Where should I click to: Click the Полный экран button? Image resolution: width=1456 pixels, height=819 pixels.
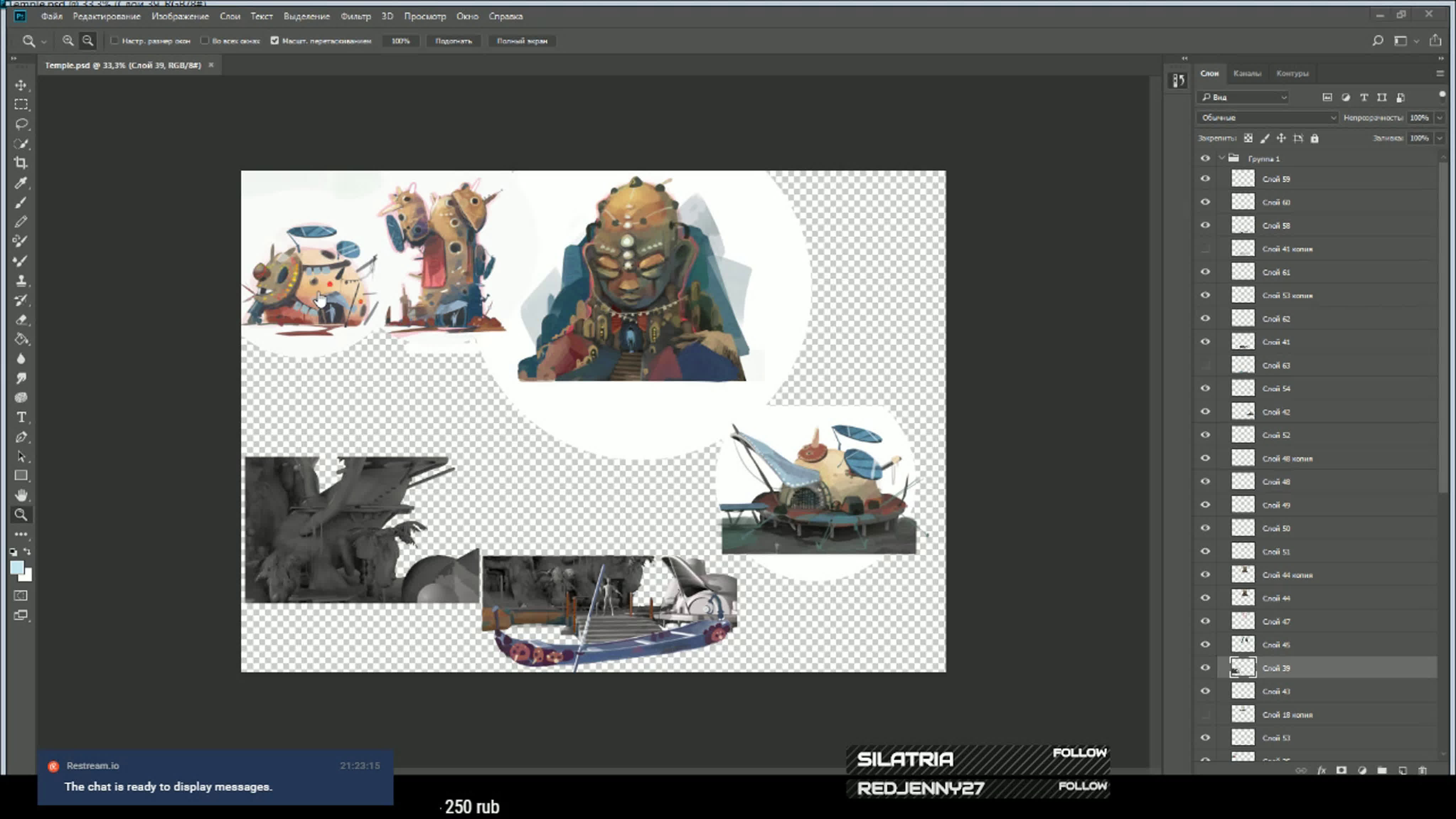pos(522,41)
